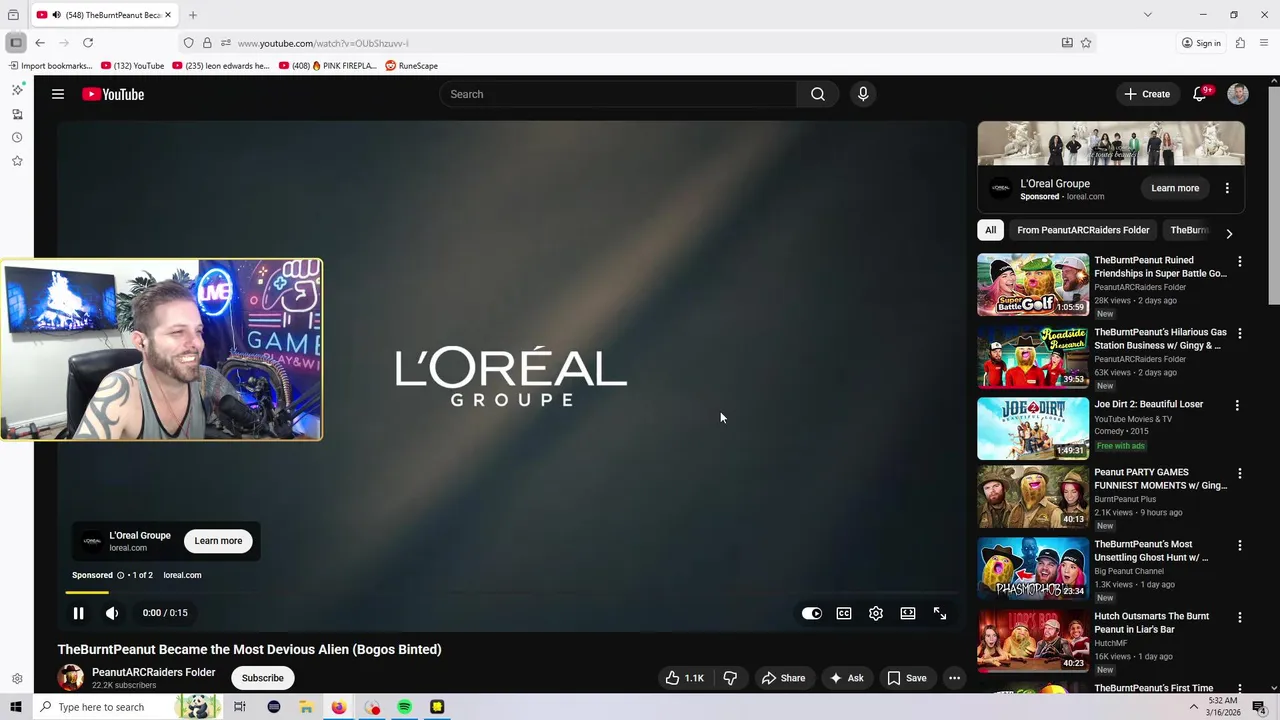The image size is (1280, 720).
Task: Open Spotify from taskbar
Action: [404, 707]
